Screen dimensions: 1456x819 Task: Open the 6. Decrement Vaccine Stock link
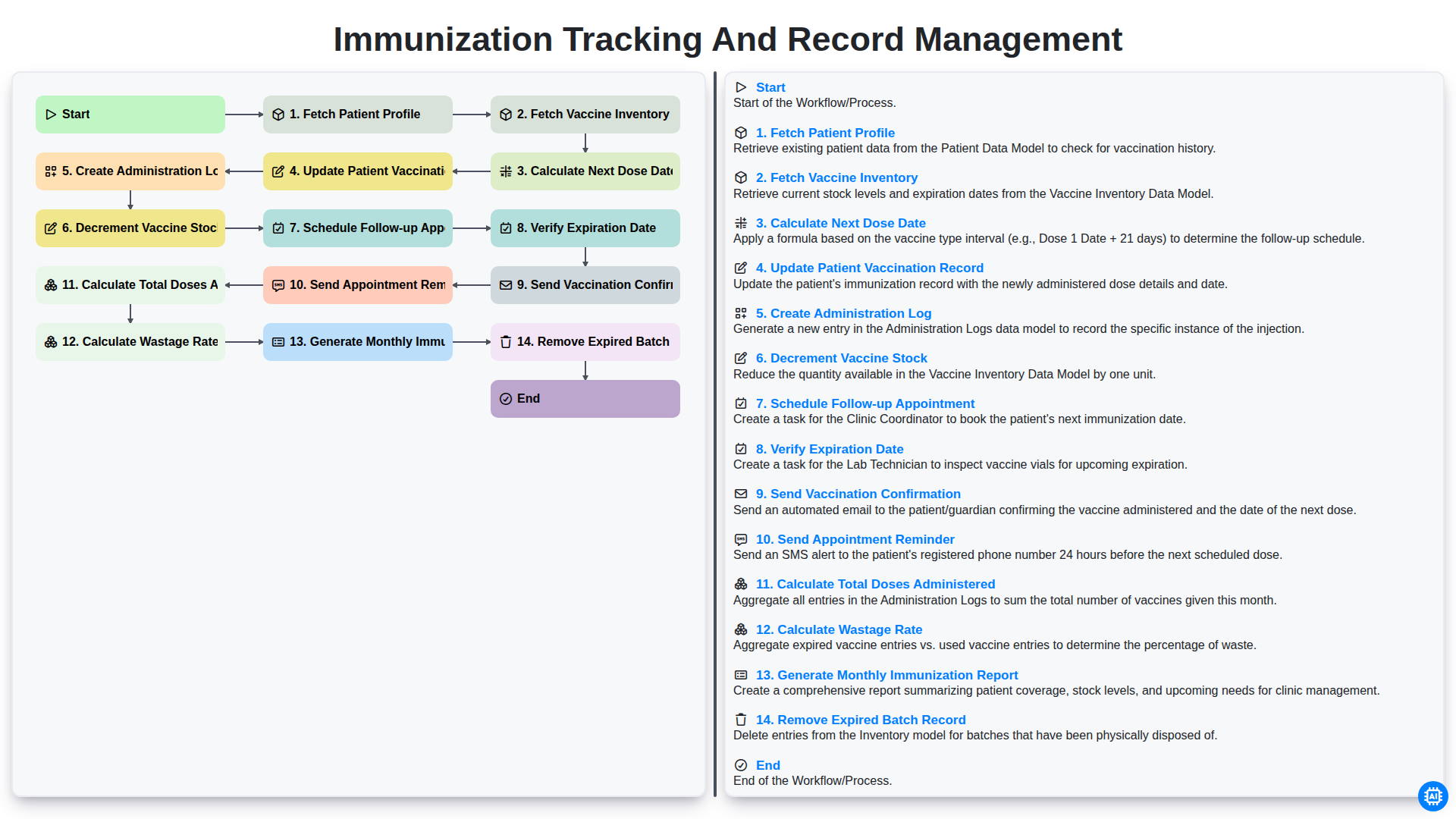tap(842, 358)
